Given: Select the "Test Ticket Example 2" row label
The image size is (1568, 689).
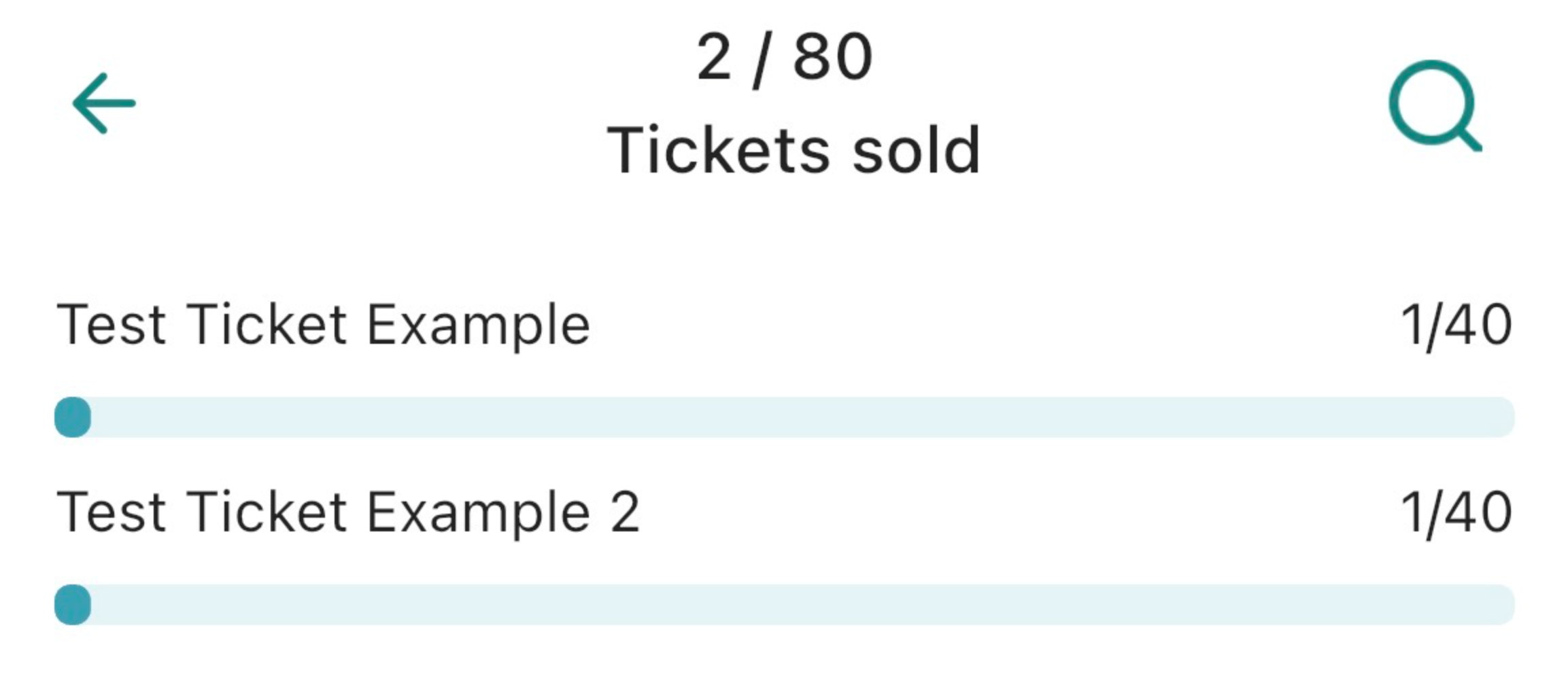Looking at the screenshot, I should [x=348, y=512].
